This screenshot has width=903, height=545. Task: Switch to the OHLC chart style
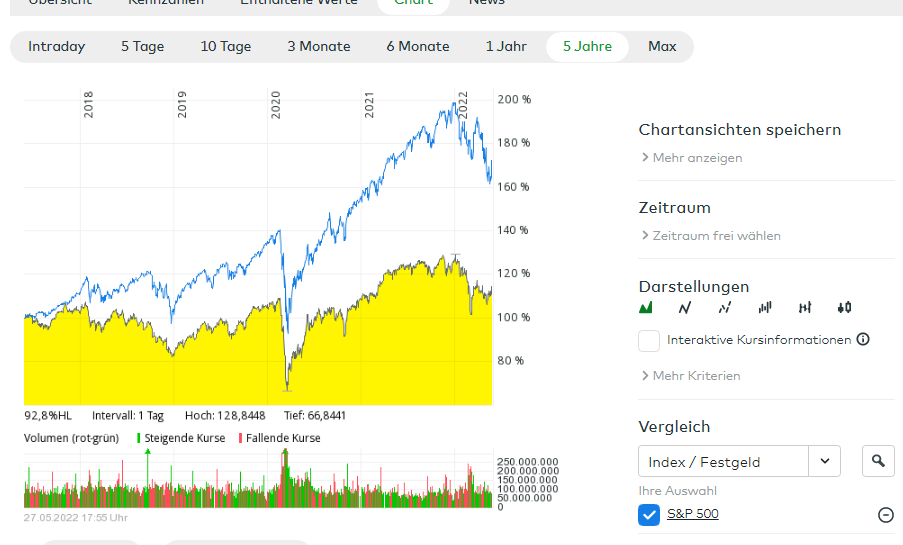tap(805, 307)
